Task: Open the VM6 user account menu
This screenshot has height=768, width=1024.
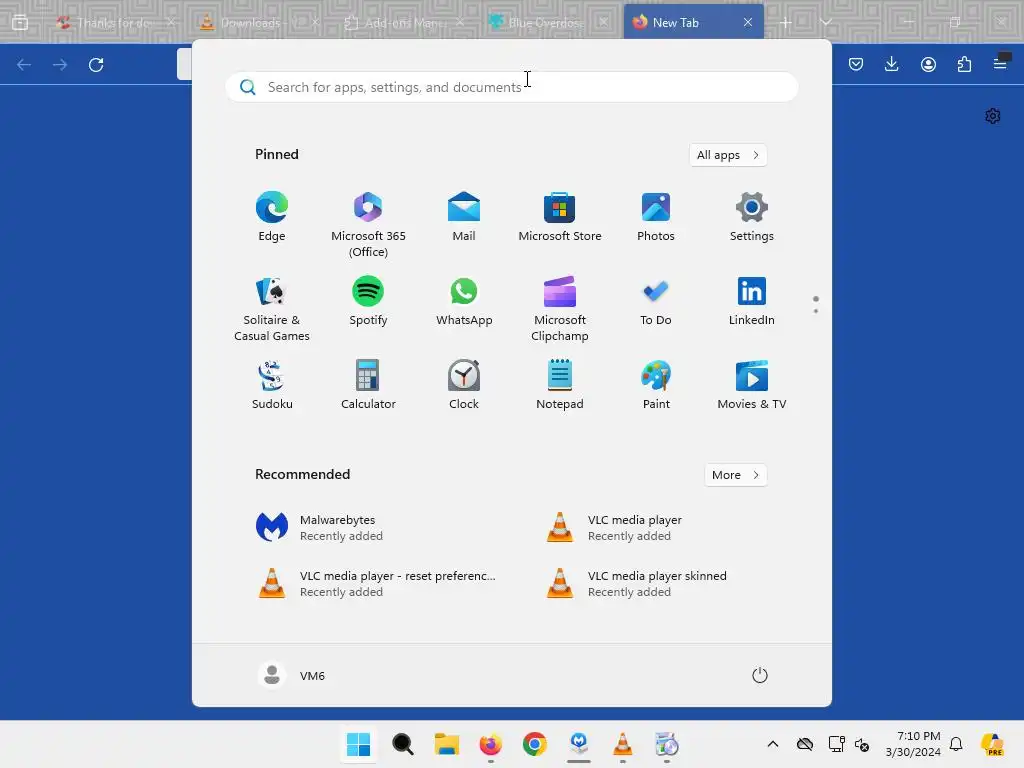Action: [292, 675]
